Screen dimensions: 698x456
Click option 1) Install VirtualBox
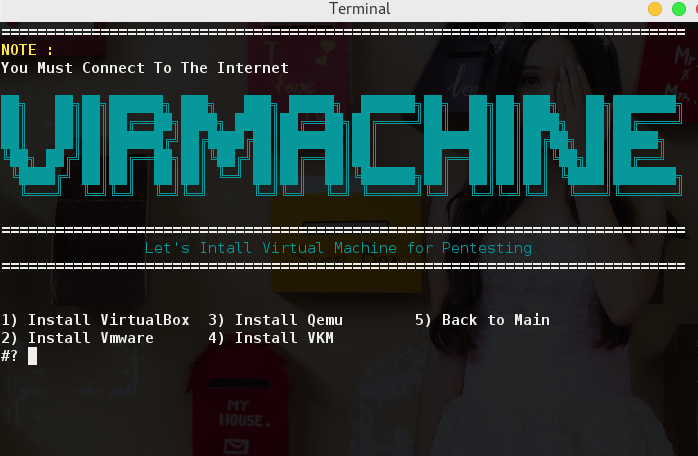click(95, 320)
